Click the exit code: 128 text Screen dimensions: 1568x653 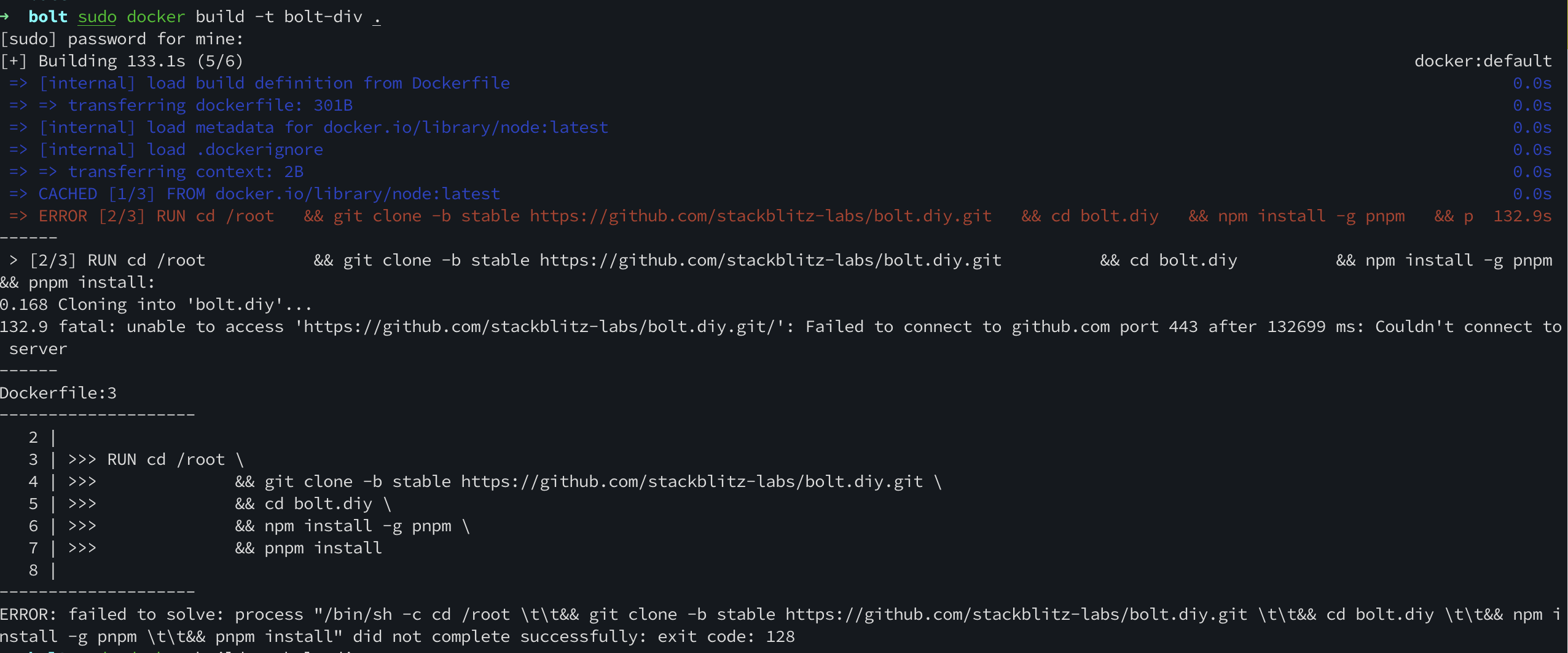click(x=726, y=636)
